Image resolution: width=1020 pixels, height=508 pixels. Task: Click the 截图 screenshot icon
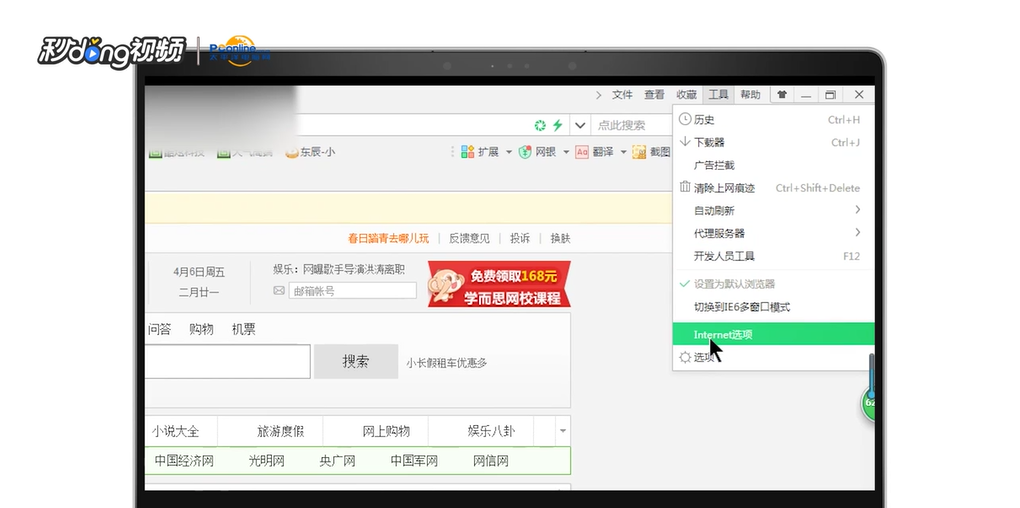(639, 152)
